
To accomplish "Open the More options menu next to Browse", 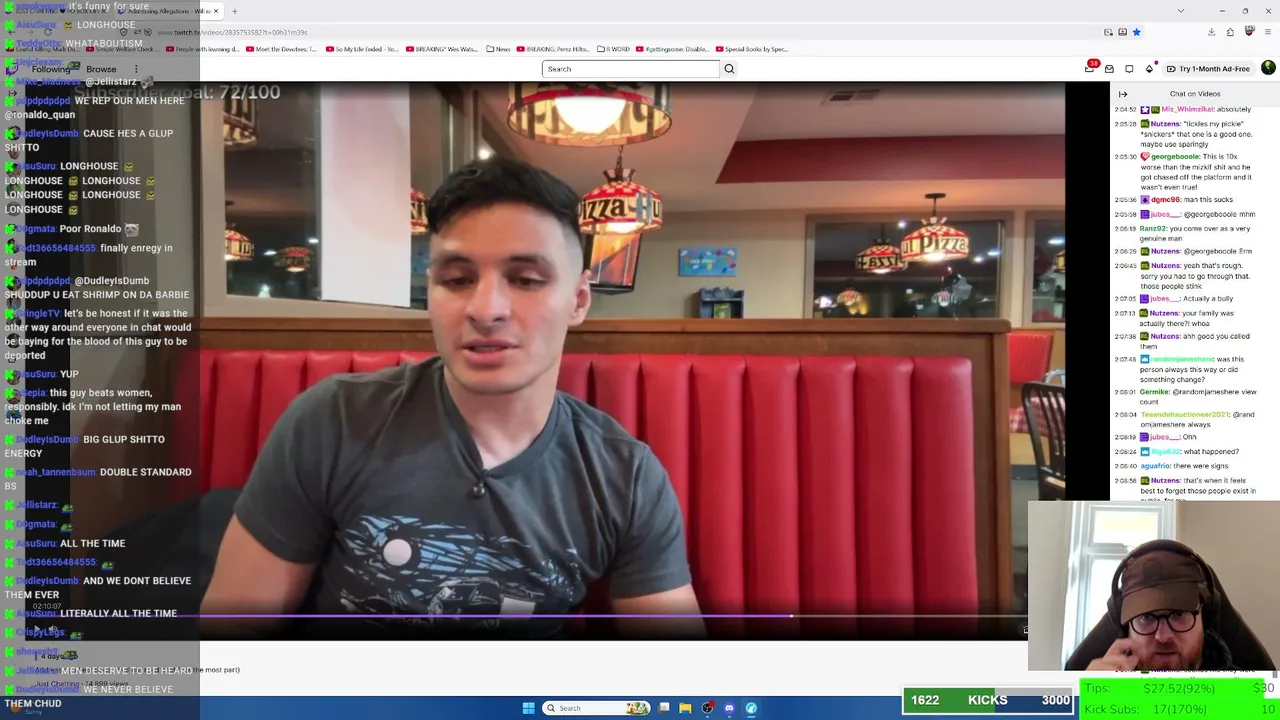I will 136,69.
